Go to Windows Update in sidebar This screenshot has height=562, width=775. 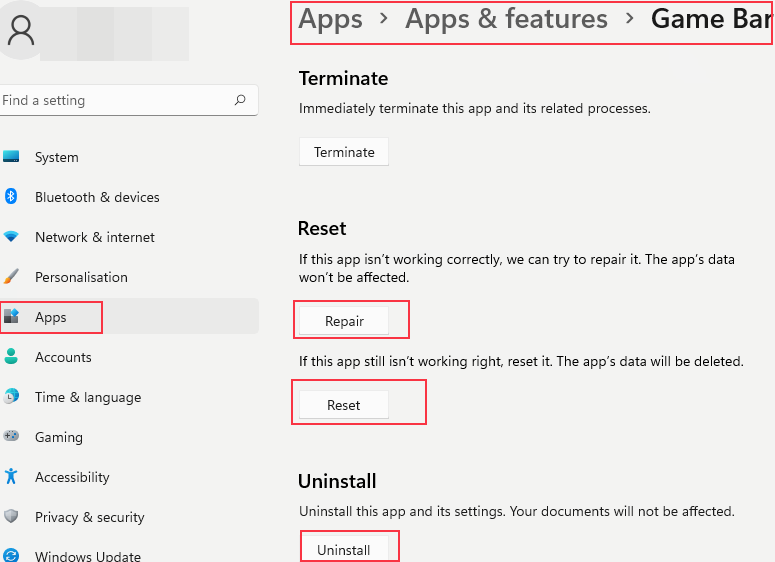point(87,556)
